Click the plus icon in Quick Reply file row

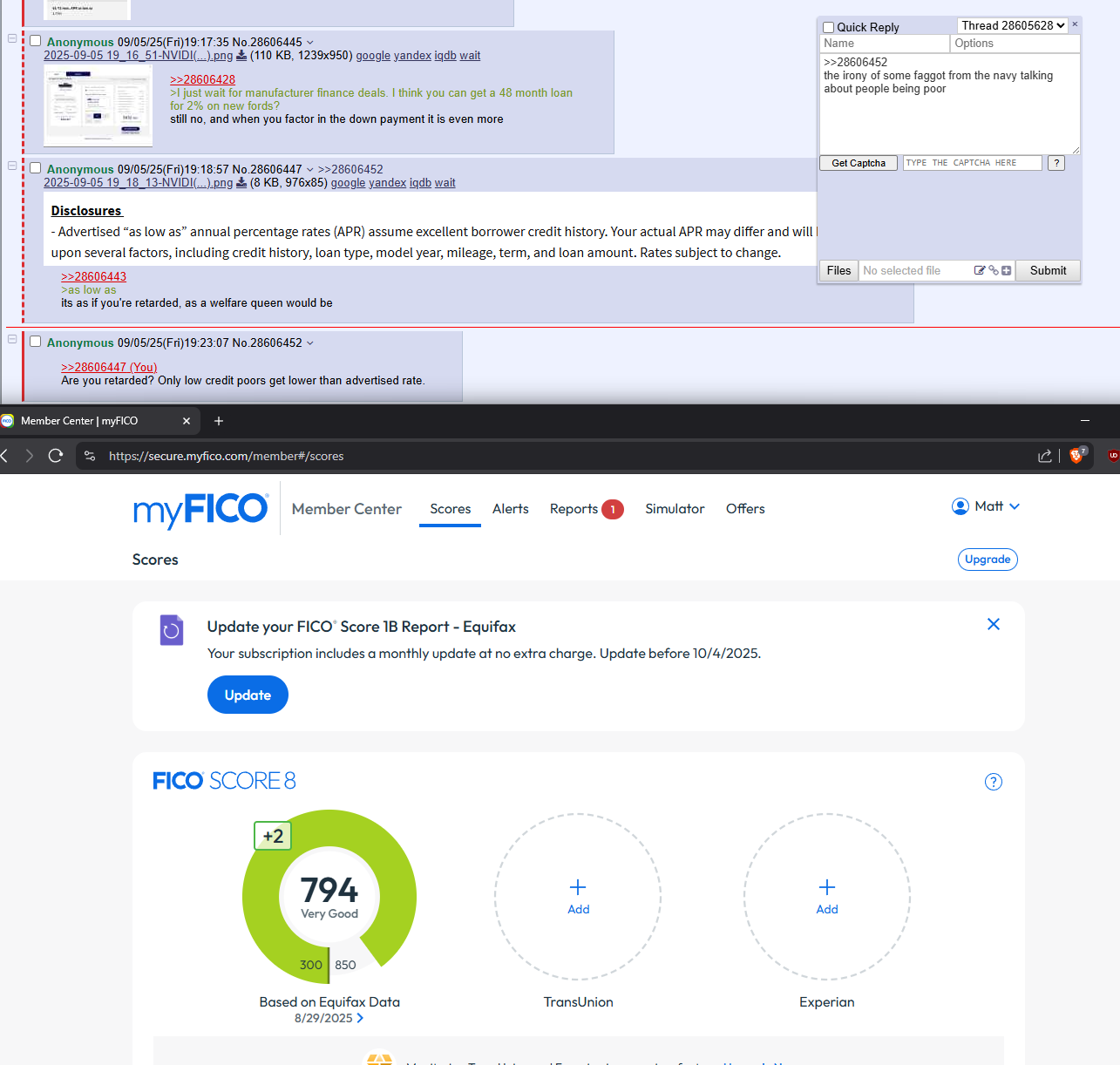pyautogui.click(x=1007, y=271)
